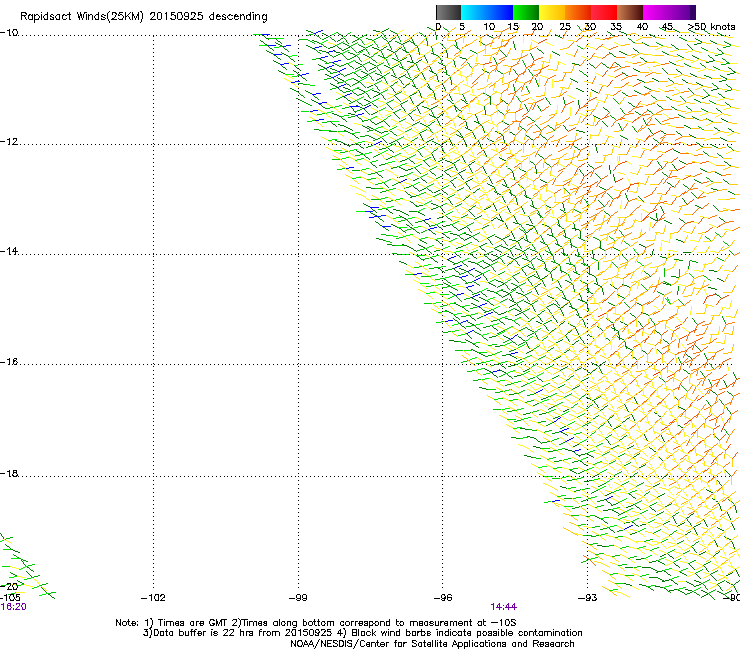
Task: Click the brown 35-40 knots legend swatch
Action: click(630, 12)
